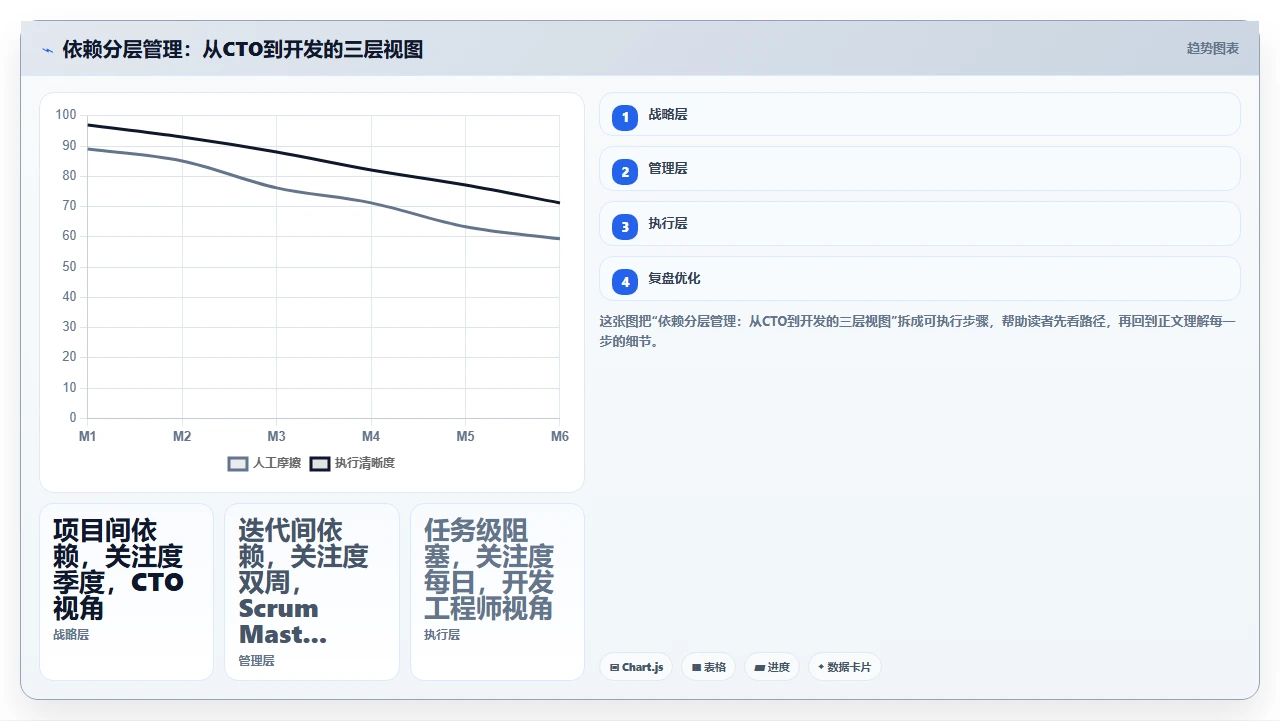Click the lightning icon beside the title
Image resolution: width=1280 pixels, height=721 pixels.
click(x=47, y=49)
